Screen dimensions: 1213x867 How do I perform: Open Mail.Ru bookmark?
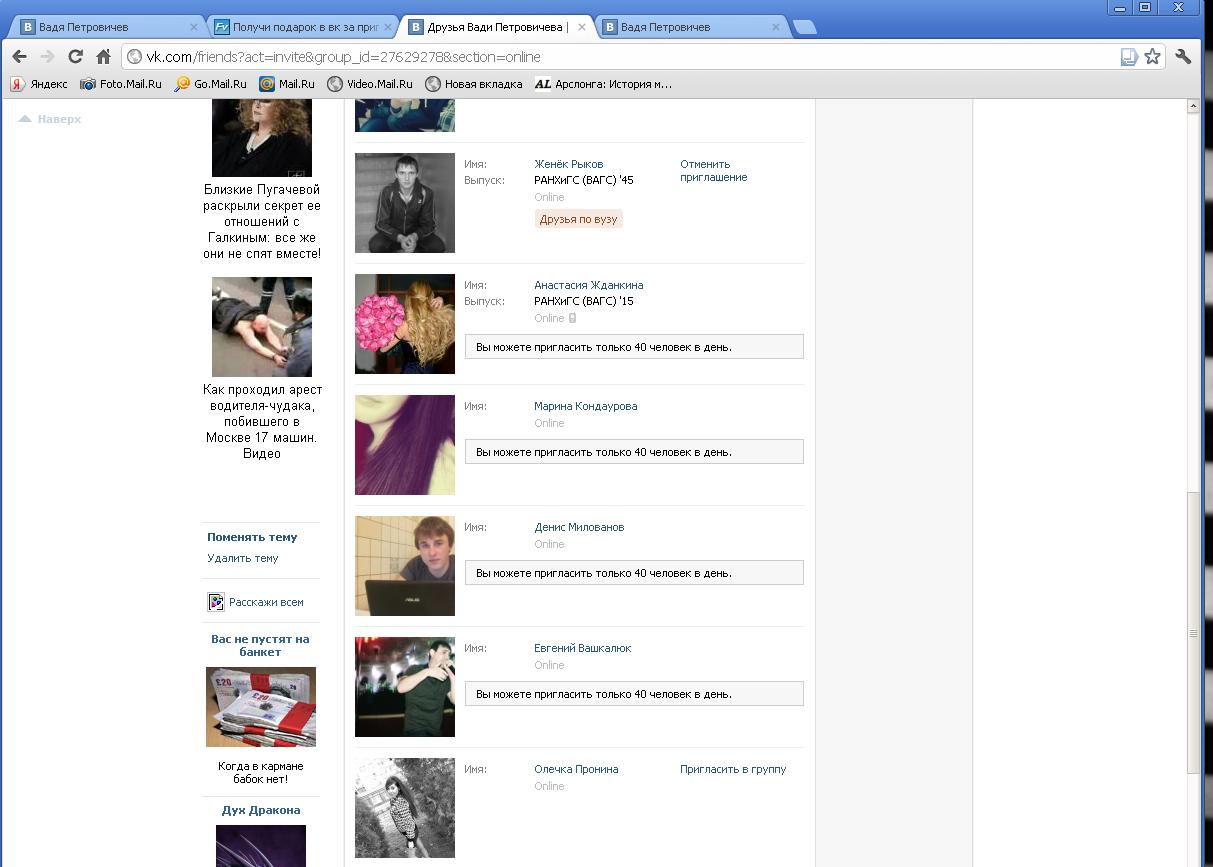(287, 84)
